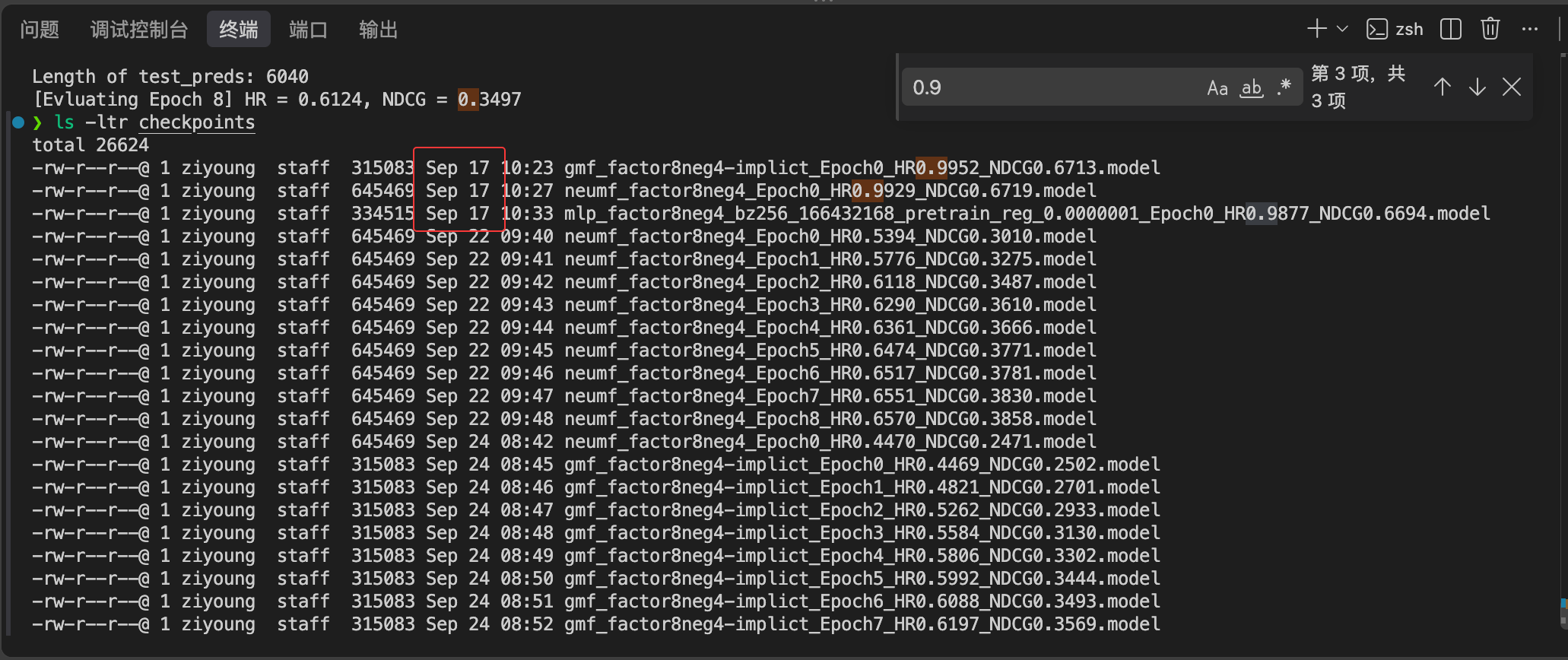This screenshot has height=660, width=1568.
Task: Open the 端口 (Ports) tab
Action: point(308,30)
